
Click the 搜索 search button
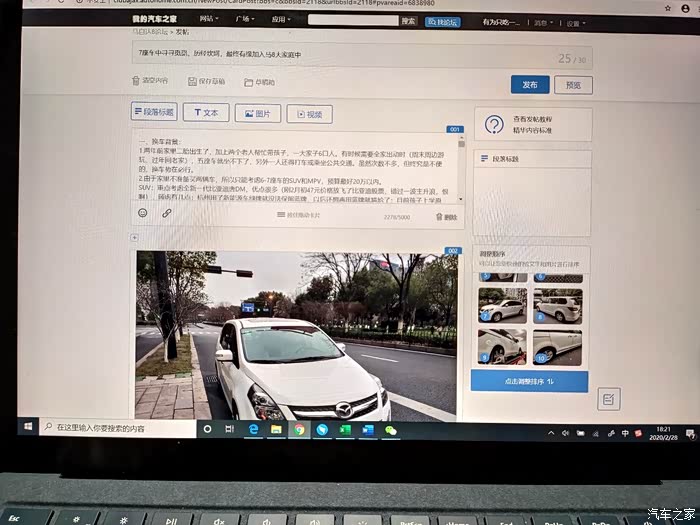408,21
